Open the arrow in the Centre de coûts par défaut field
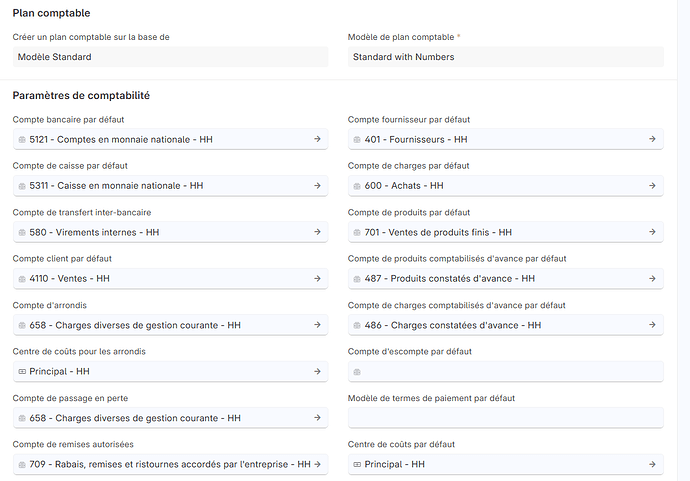This screenshot has height=481, width=690. pyautogui.click(x=652, y=464)
